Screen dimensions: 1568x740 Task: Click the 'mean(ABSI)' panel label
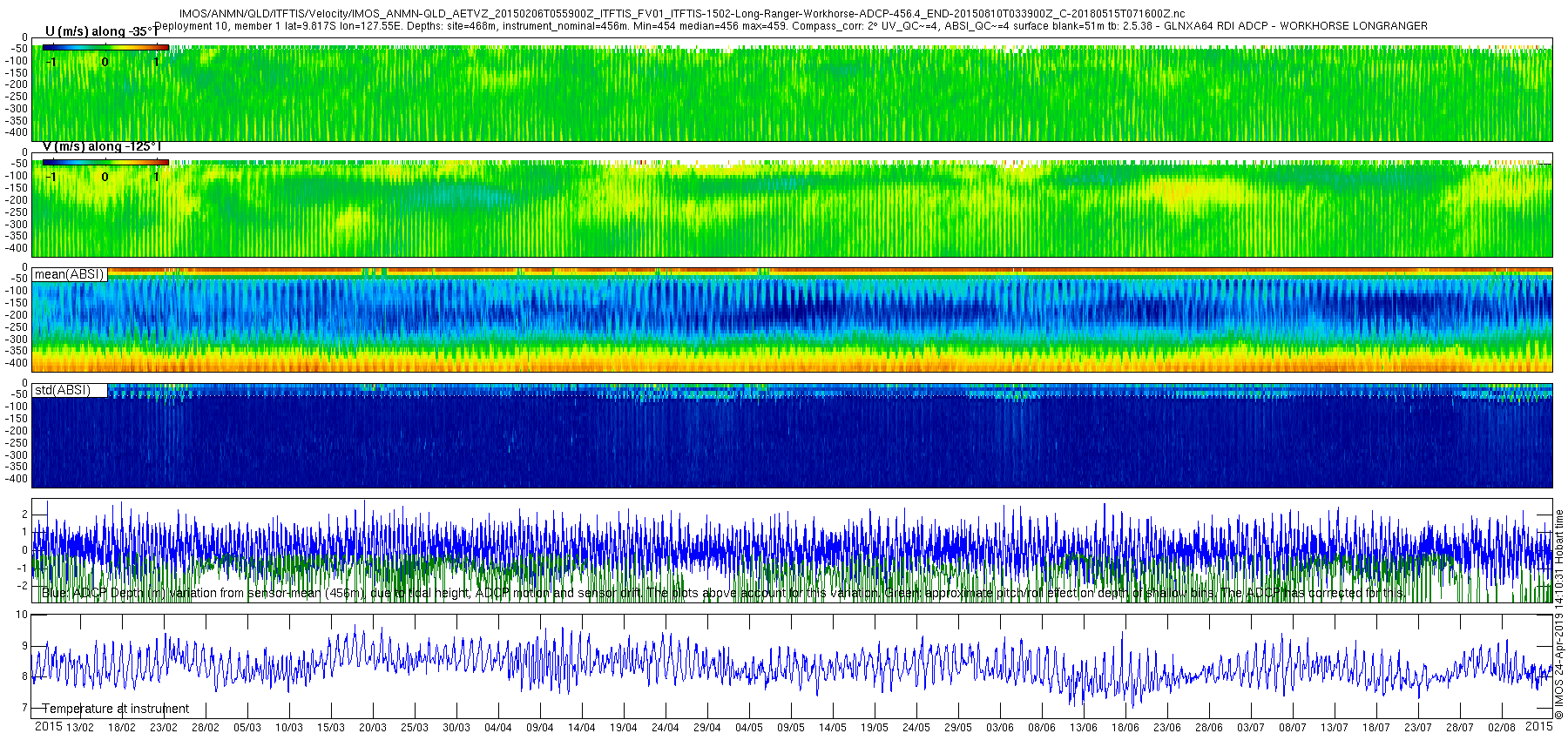point(69,274)
